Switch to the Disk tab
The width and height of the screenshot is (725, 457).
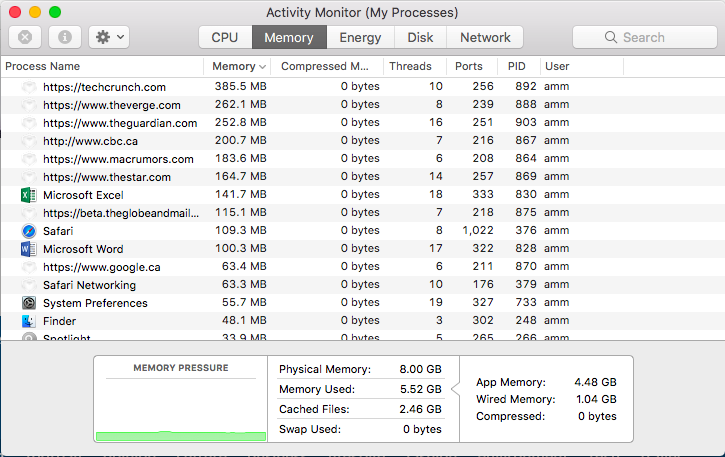[420, 37]
